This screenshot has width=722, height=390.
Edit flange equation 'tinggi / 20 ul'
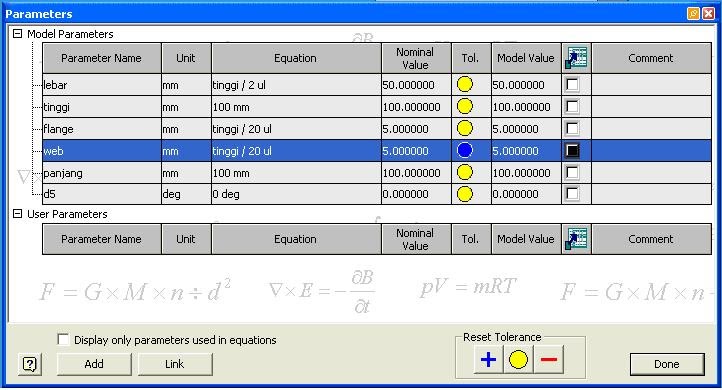(296, 129)
